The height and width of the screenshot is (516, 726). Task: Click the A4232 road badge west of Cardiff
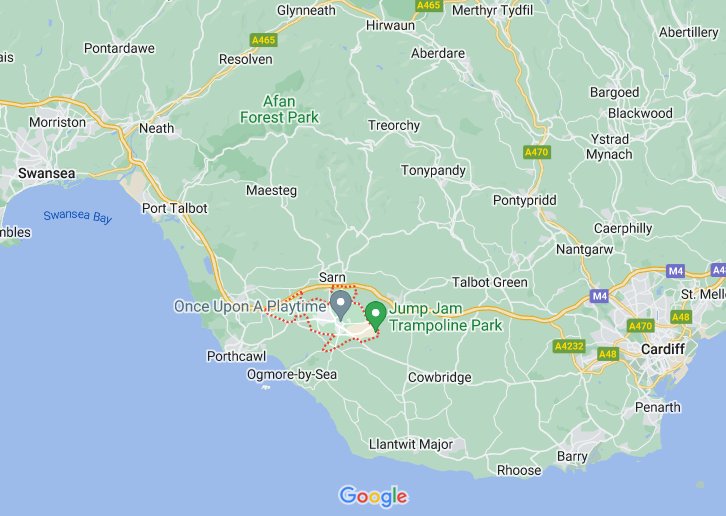coord(569,346)
